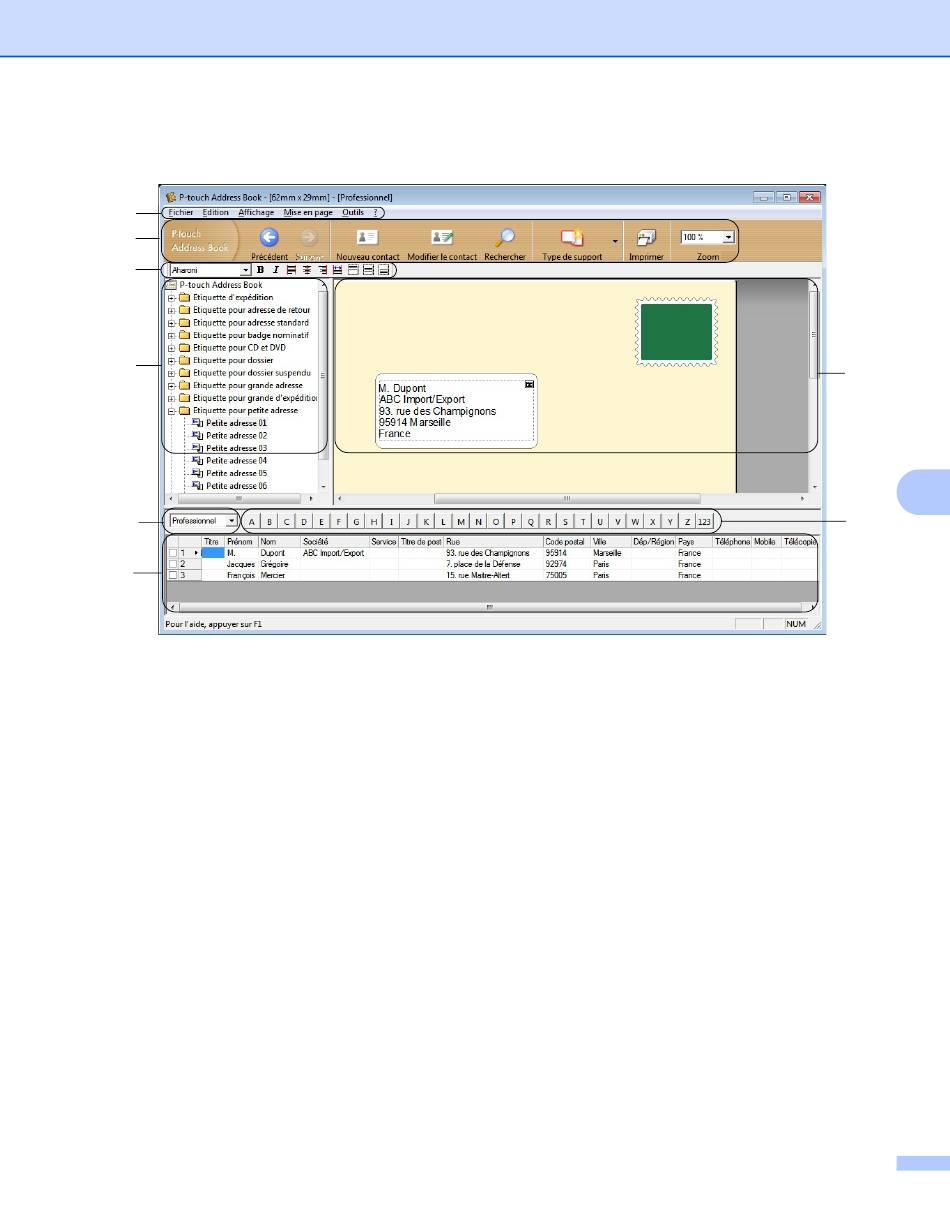950x1226 pixels.
Task: Expand Etiquette pour dossier suspendu node
Action: click(x=171, y=372)
